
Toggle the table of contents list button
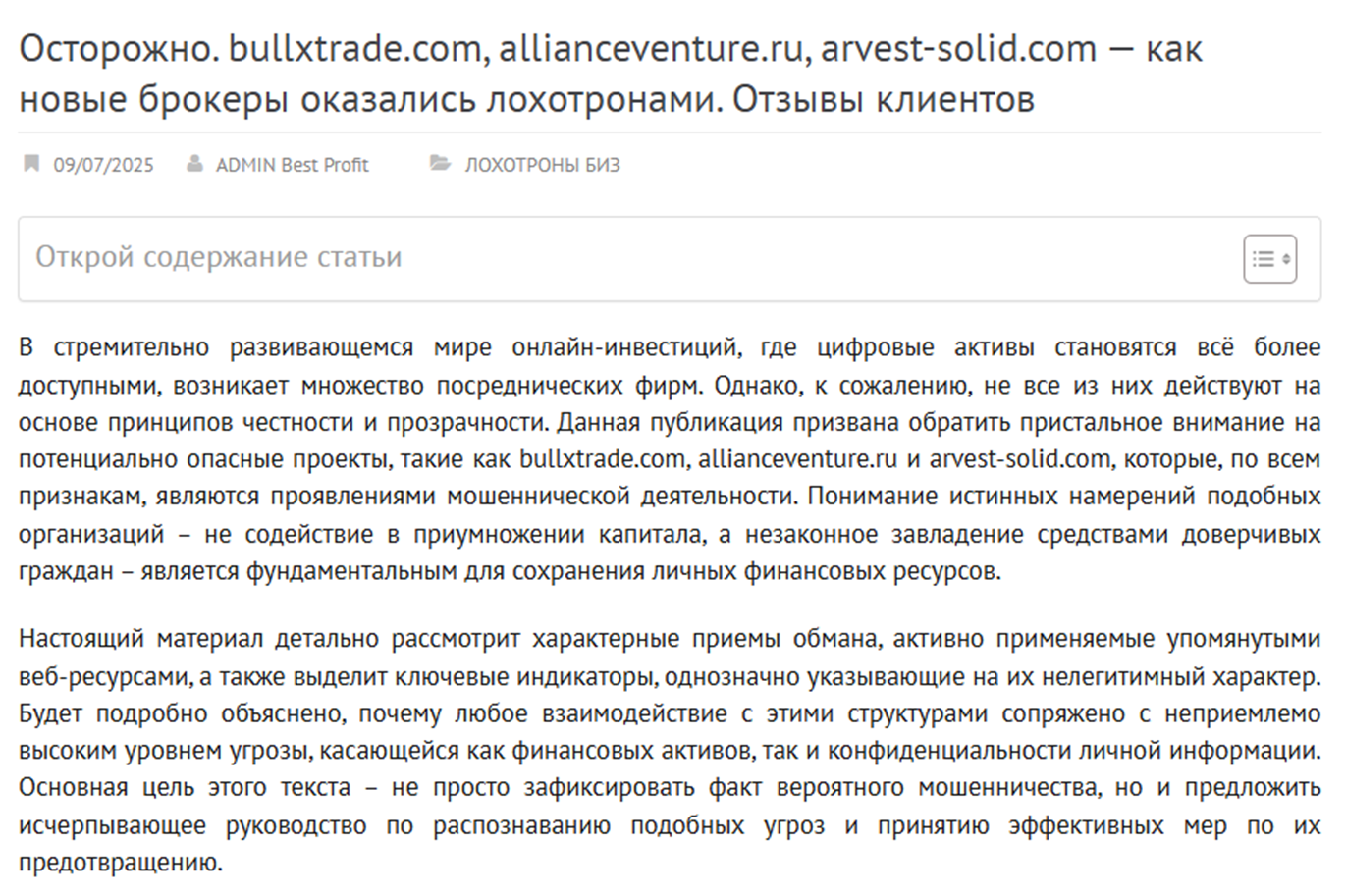[x=1269, y=259]
